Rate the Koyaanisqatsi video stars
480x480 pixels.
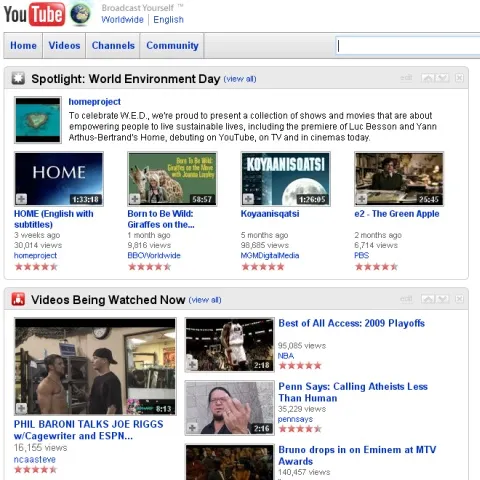point(263,267)
